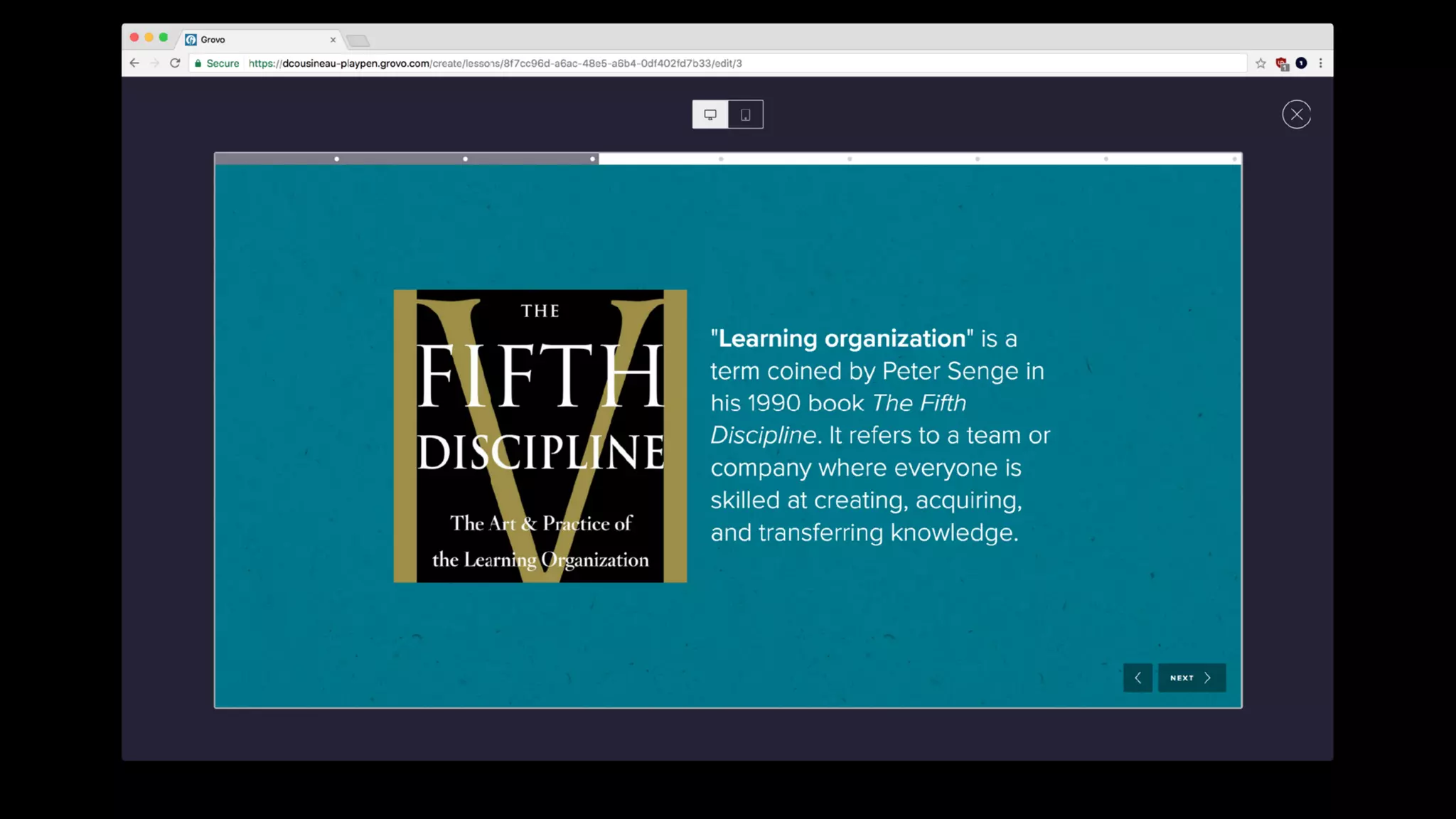Click the NEXT button
1456x819 pixels.
pyautogui.click(x=1191, y=678)
